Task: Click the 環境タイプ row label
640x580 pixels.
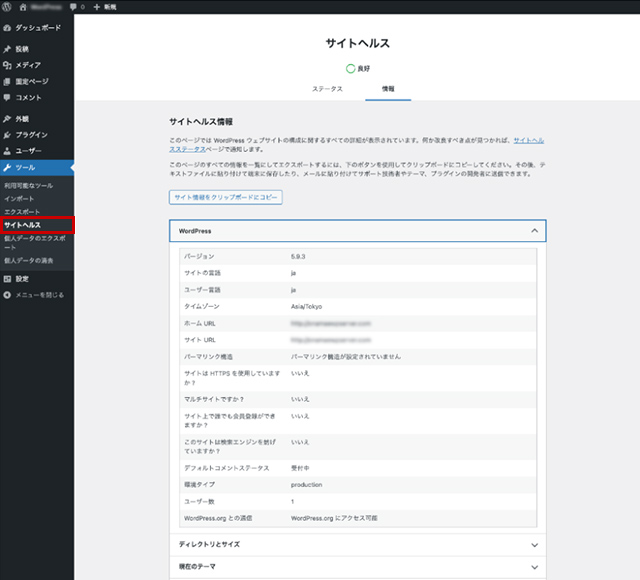Action: (x=200, y=484)
